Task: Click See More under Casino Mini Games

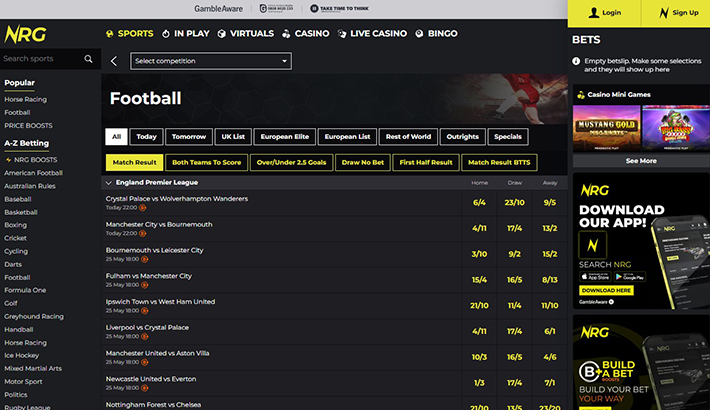Action: pos(641,161)
